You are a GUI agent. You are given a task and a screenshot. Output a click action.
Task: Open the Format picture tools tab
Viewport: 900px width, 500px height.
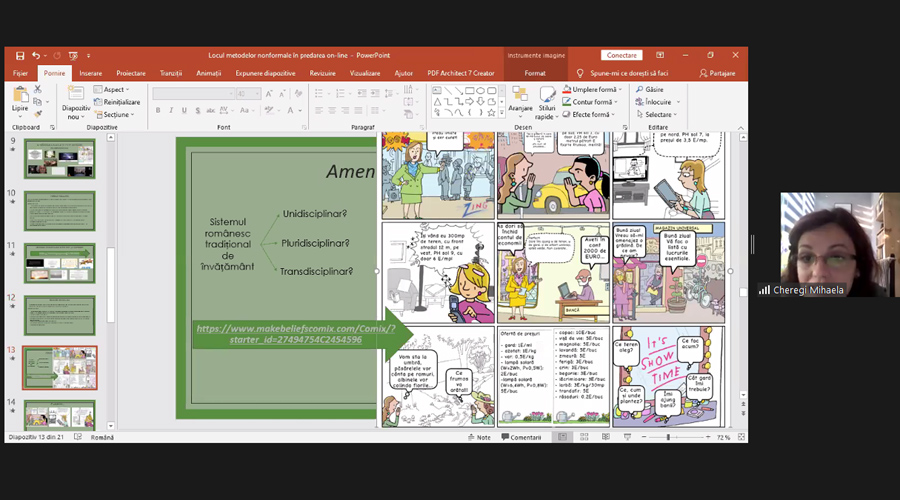(535, 73)
